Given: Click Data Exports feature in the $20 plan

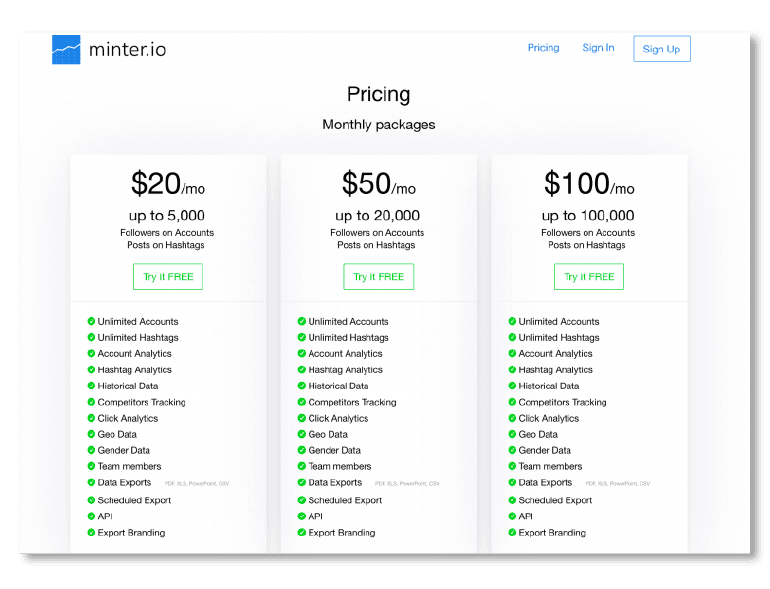Looking at the screenshot, I should pyautogui.click(x=125, y=482).
